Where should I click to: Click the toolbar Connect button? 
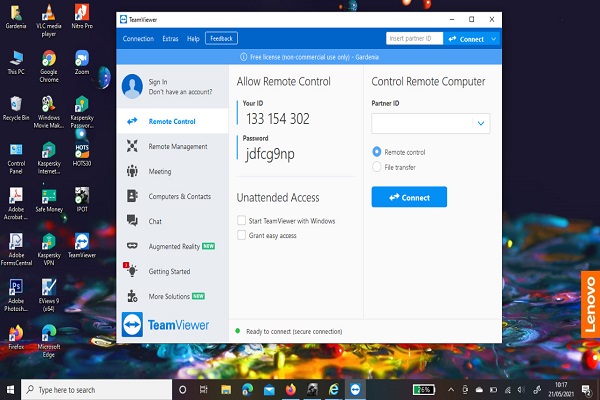[466, 39]
